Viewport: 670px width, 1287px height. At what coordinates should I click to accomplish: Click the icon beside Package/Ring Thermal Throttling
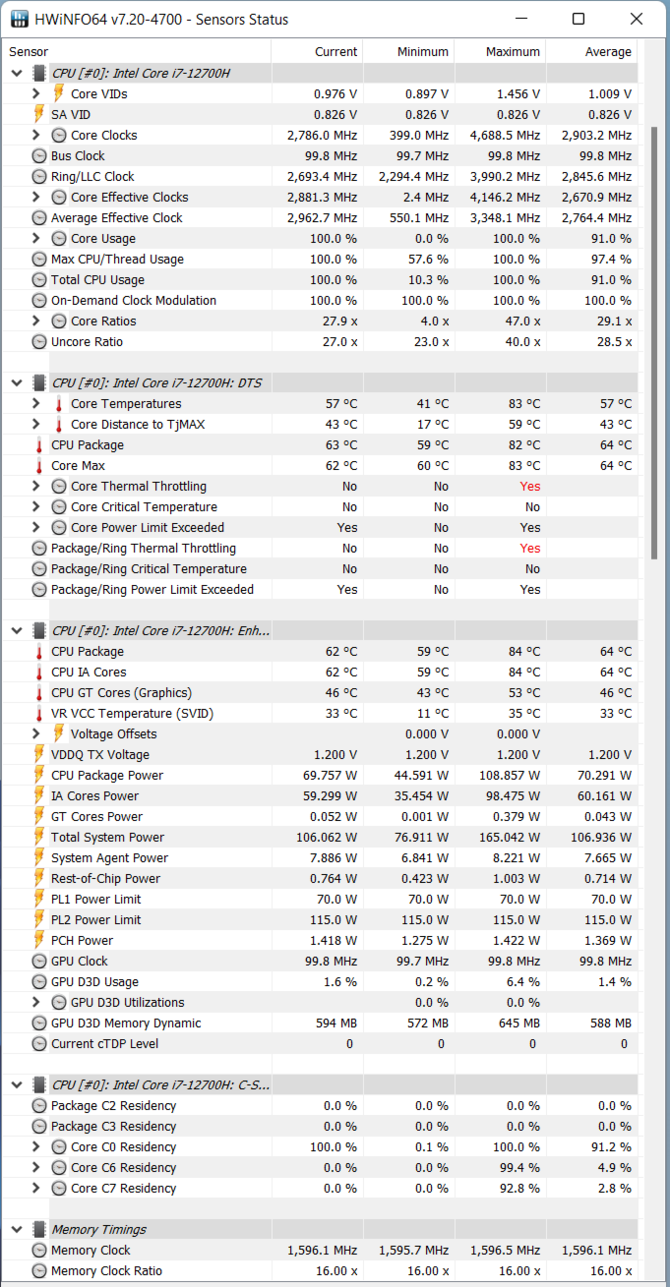click(39, 548)
